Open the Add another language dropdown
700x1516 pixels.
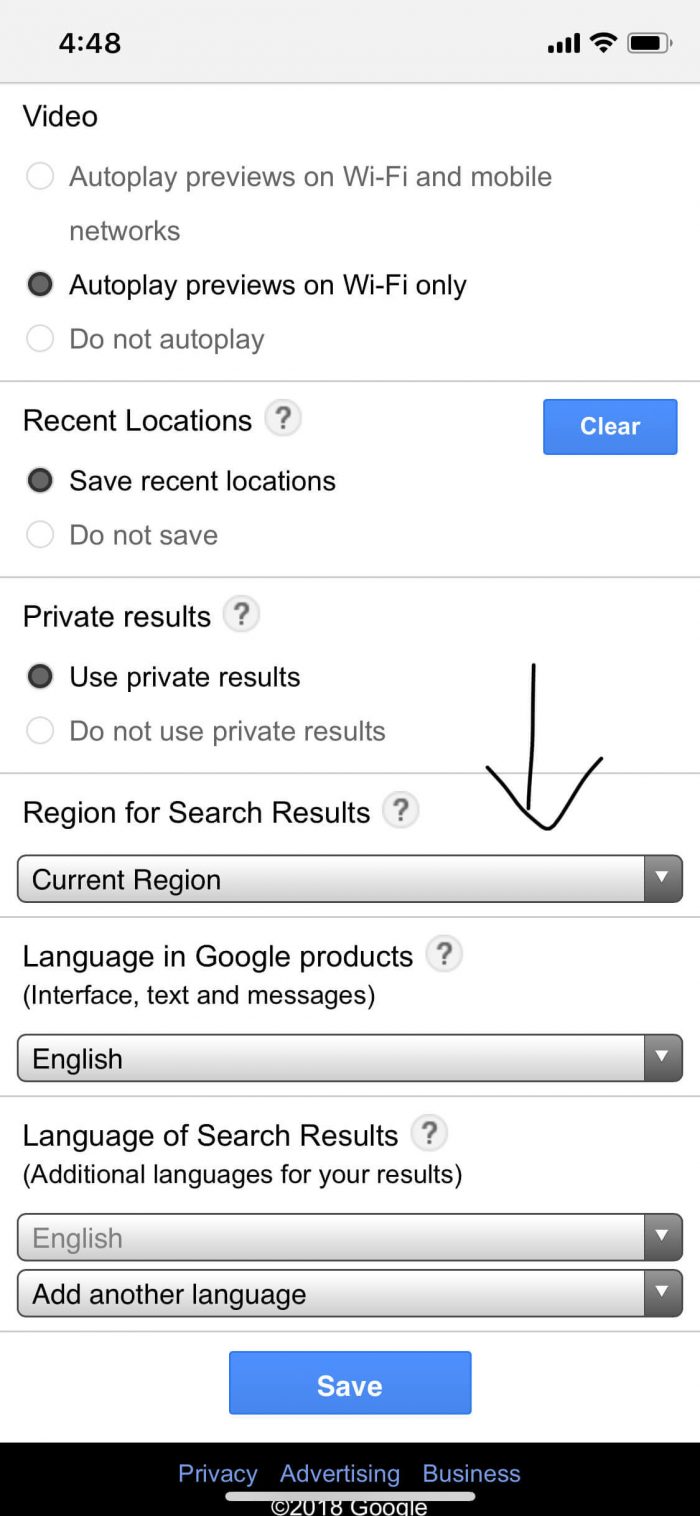350,1293
